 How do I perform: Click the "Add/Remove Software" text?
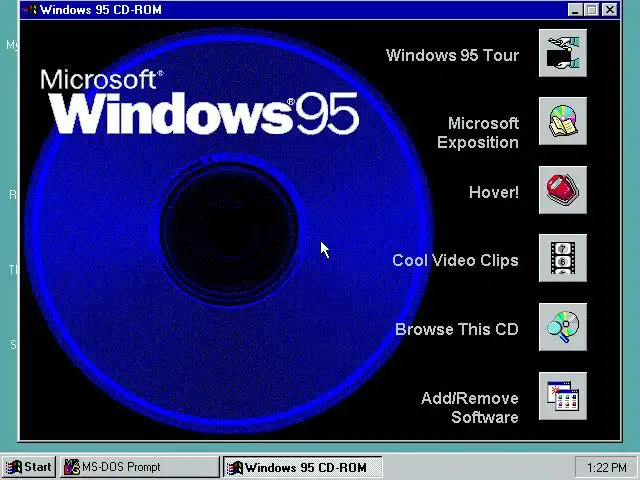[470, 408]
